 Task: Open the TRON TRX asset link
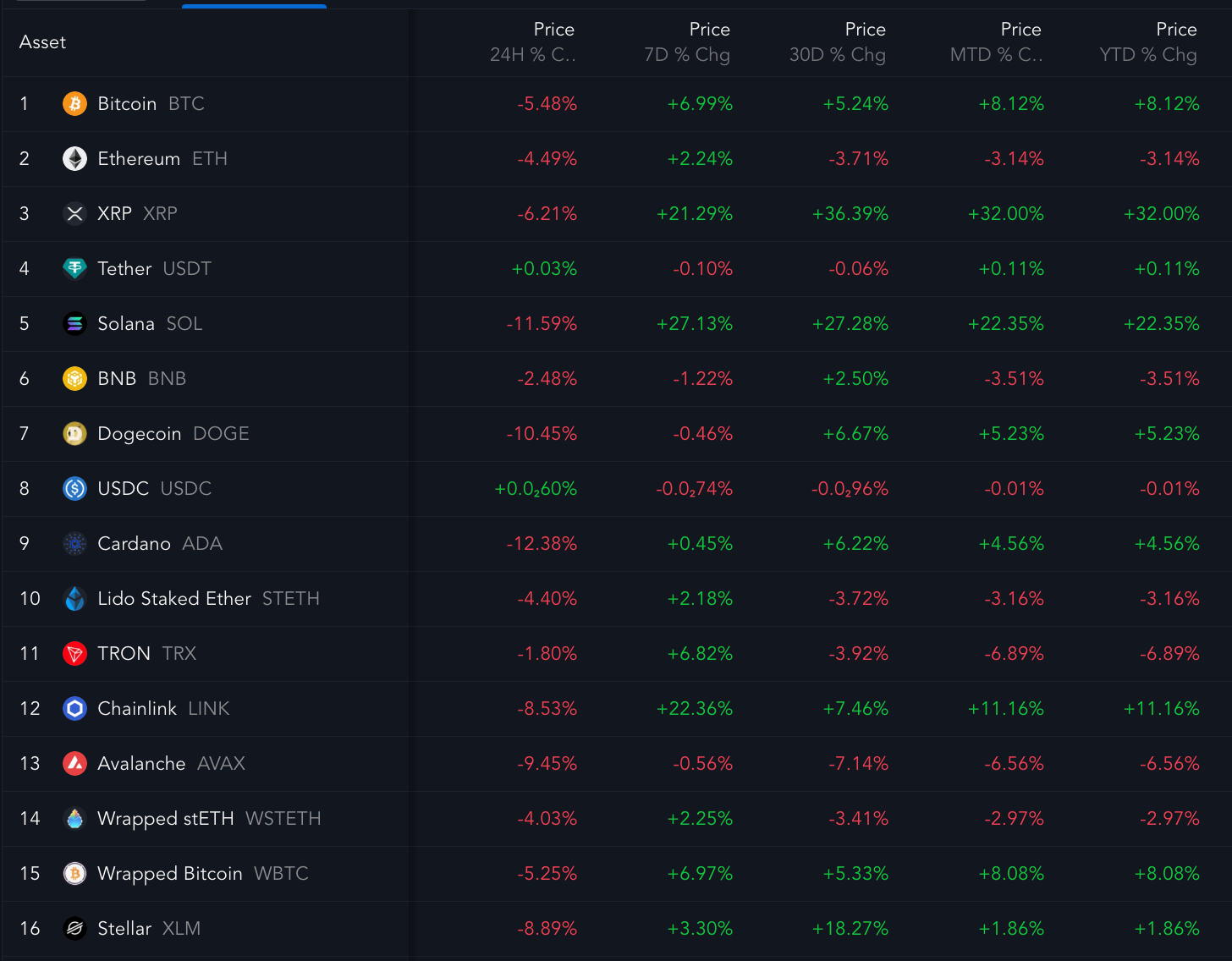[x=147, y=654]
